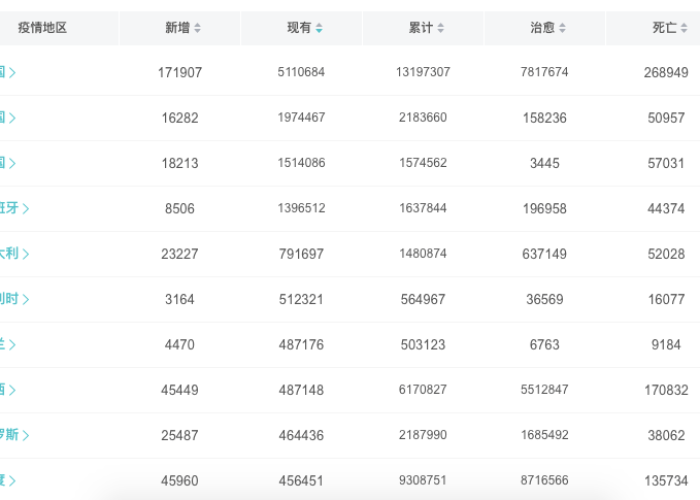Screen dimensions: 700x500
Task: Select recovered value 196958
Action: click(x=545, y=208)
